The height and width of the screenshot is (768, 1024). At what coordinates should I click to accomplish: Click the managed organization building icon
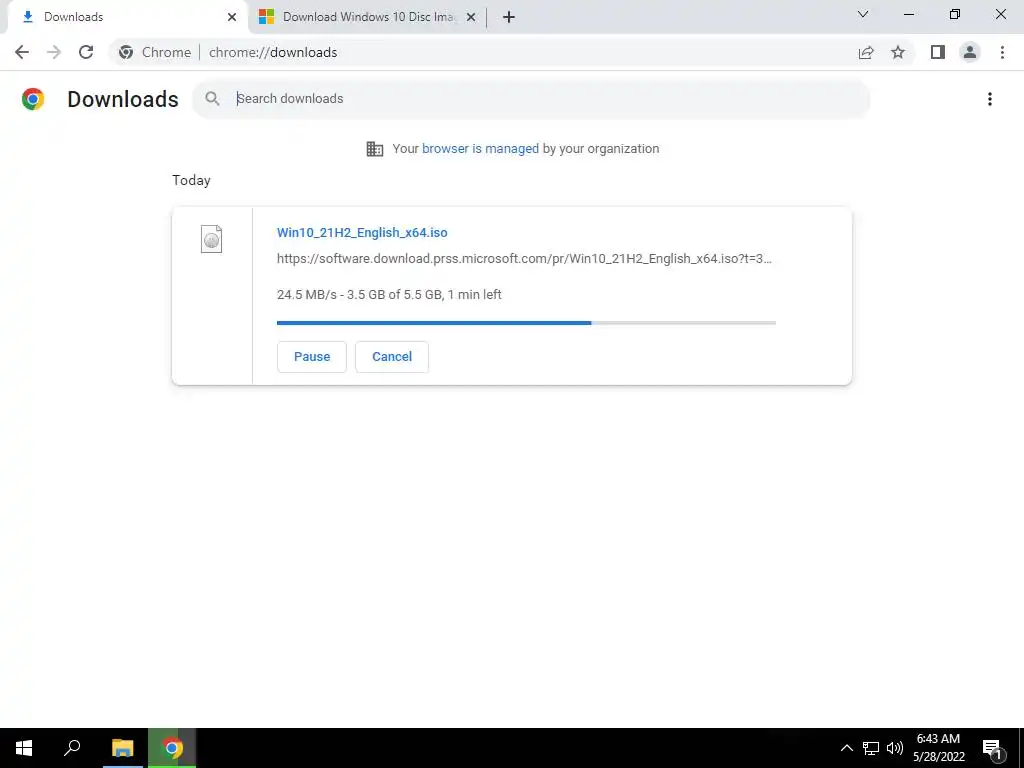(x=375, y=149)
